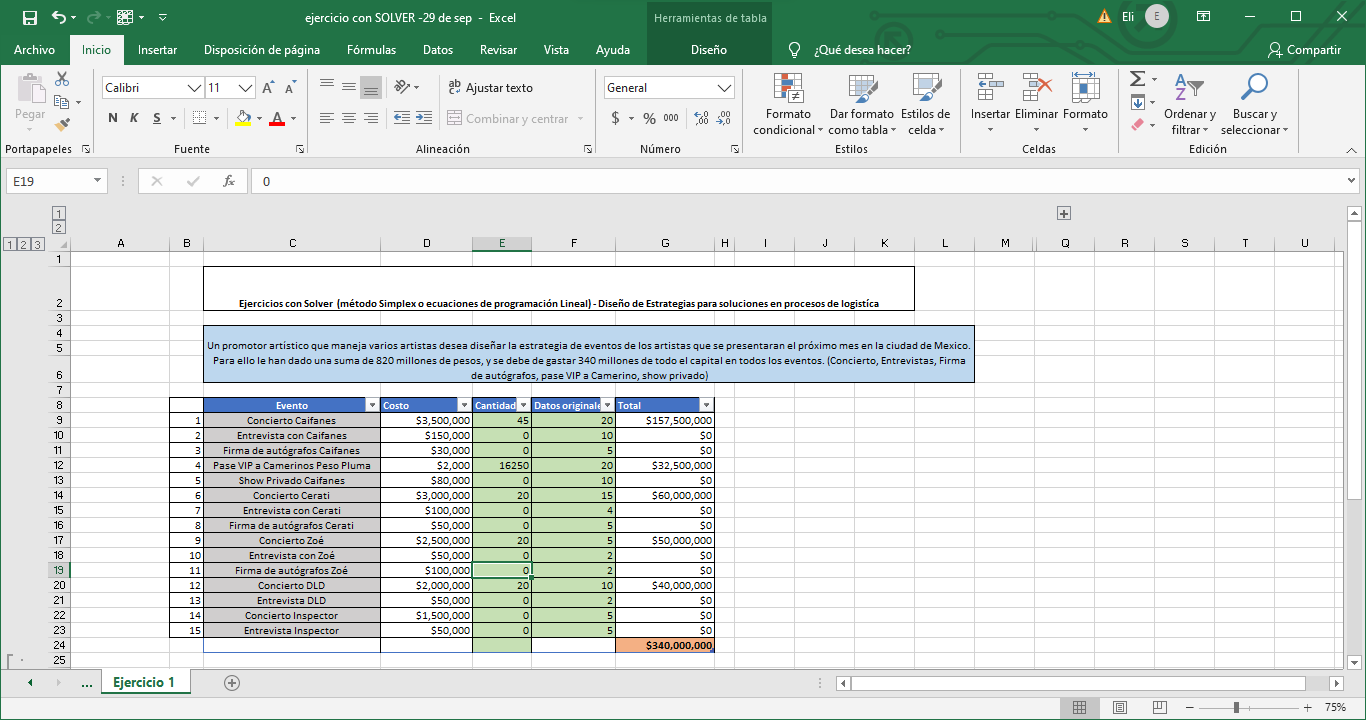Click the Save icon in the quick access toolbar
This screenshot has height=720, width=1366.
29,17
